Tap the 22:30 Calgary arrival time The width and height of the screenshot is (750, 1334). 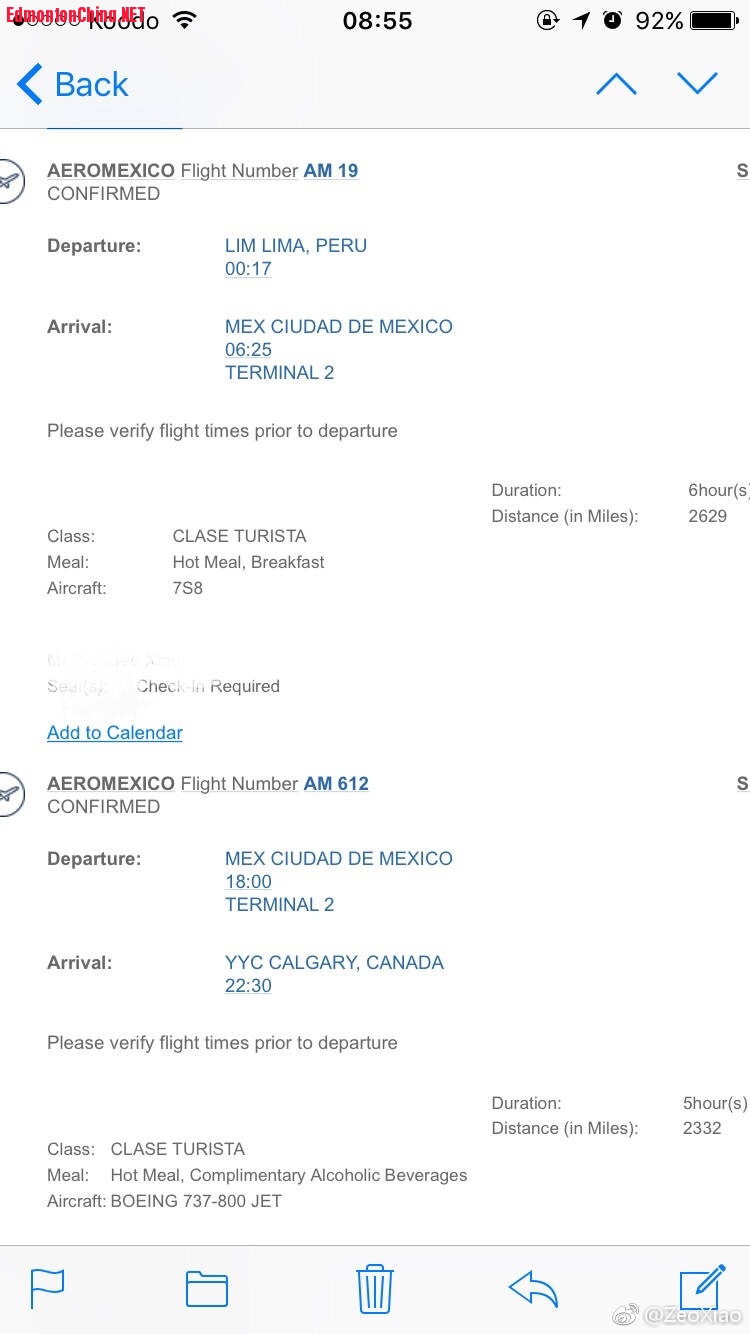click(248, 986)
